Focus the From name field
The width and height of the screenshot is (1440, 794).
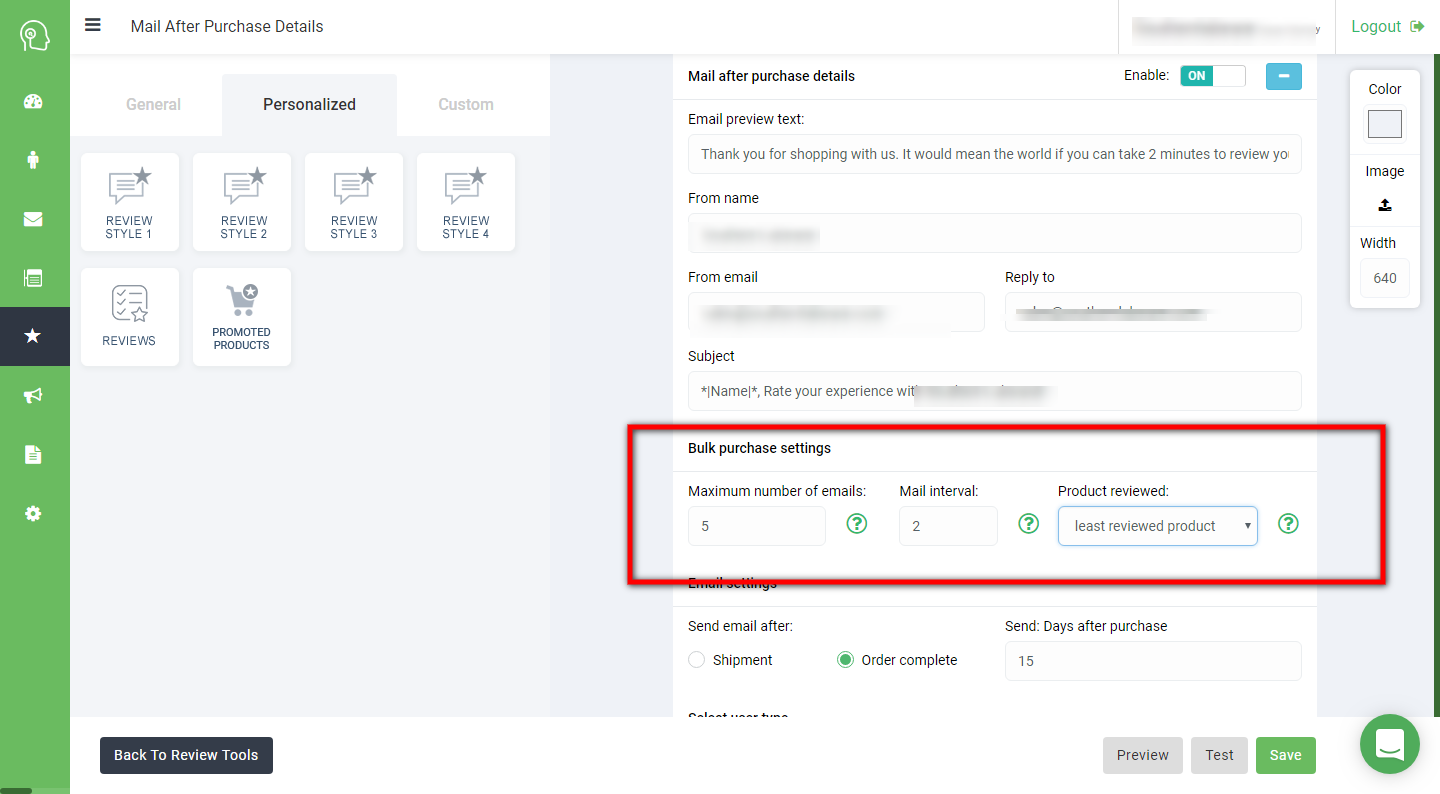995,233
